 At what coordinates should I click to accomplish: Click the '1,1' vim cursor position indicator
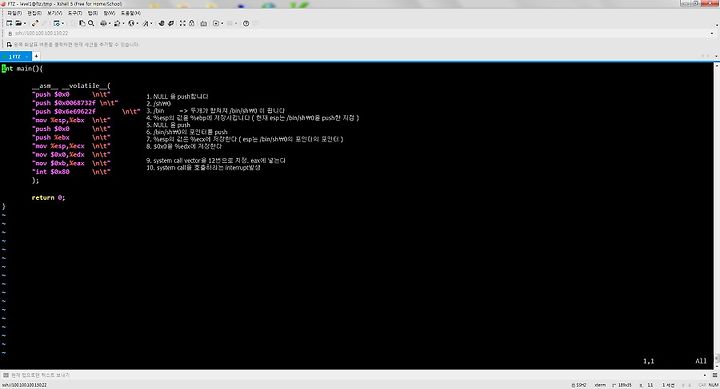click(648, 361)
